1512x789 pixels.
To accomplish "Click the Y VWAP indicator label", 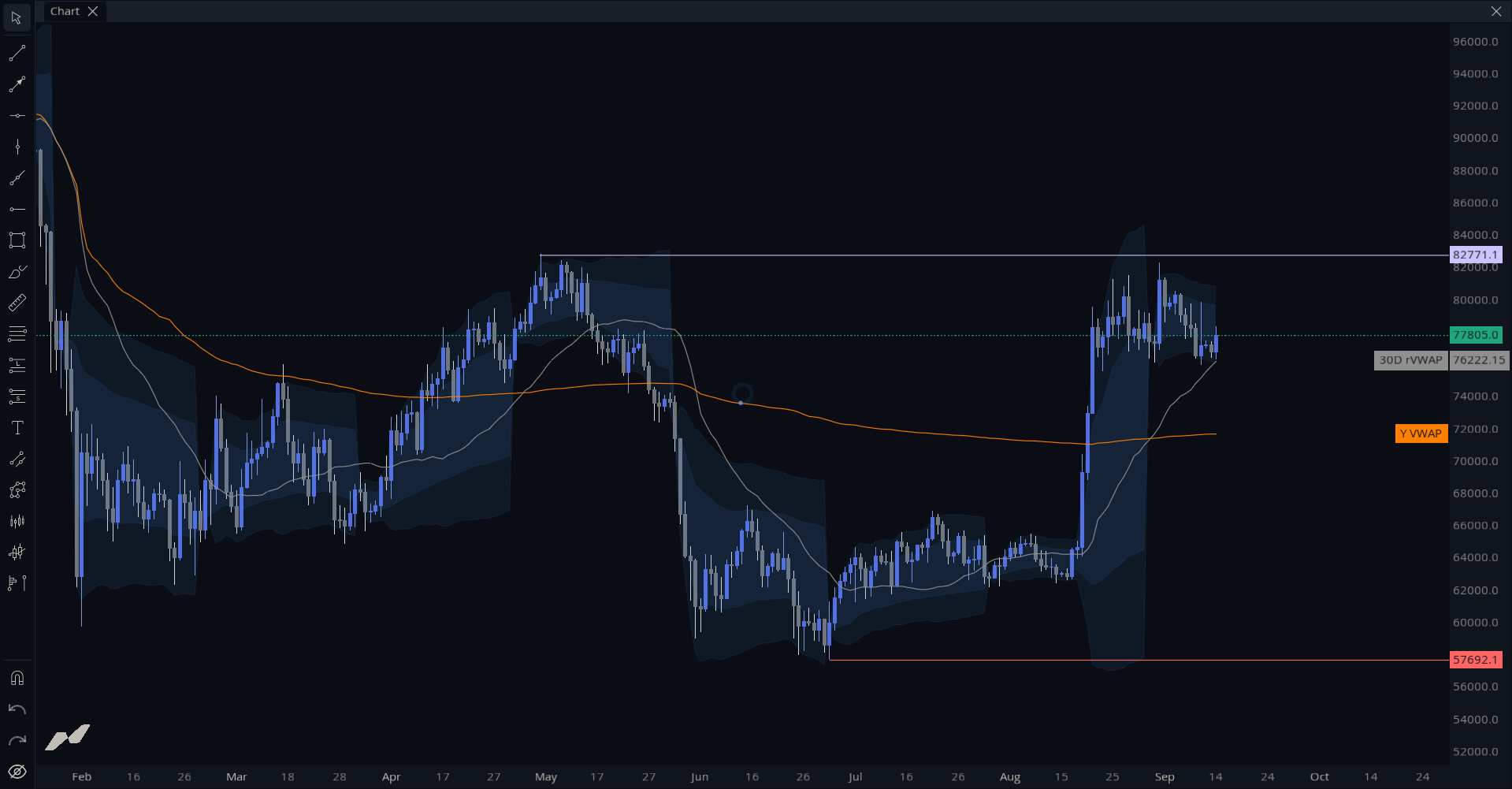I will tap(1421, 434).
